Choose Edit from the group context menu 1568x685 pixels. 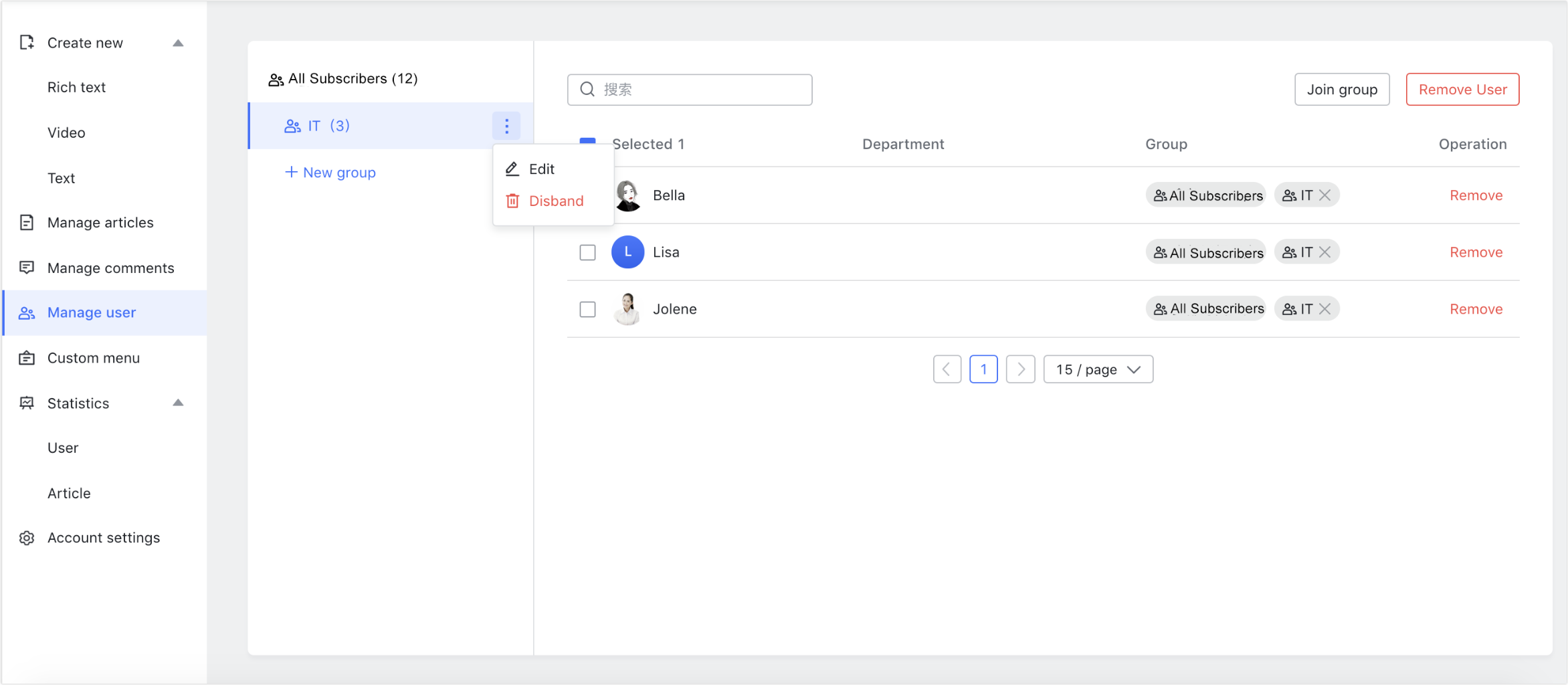[x=542, y=169]
